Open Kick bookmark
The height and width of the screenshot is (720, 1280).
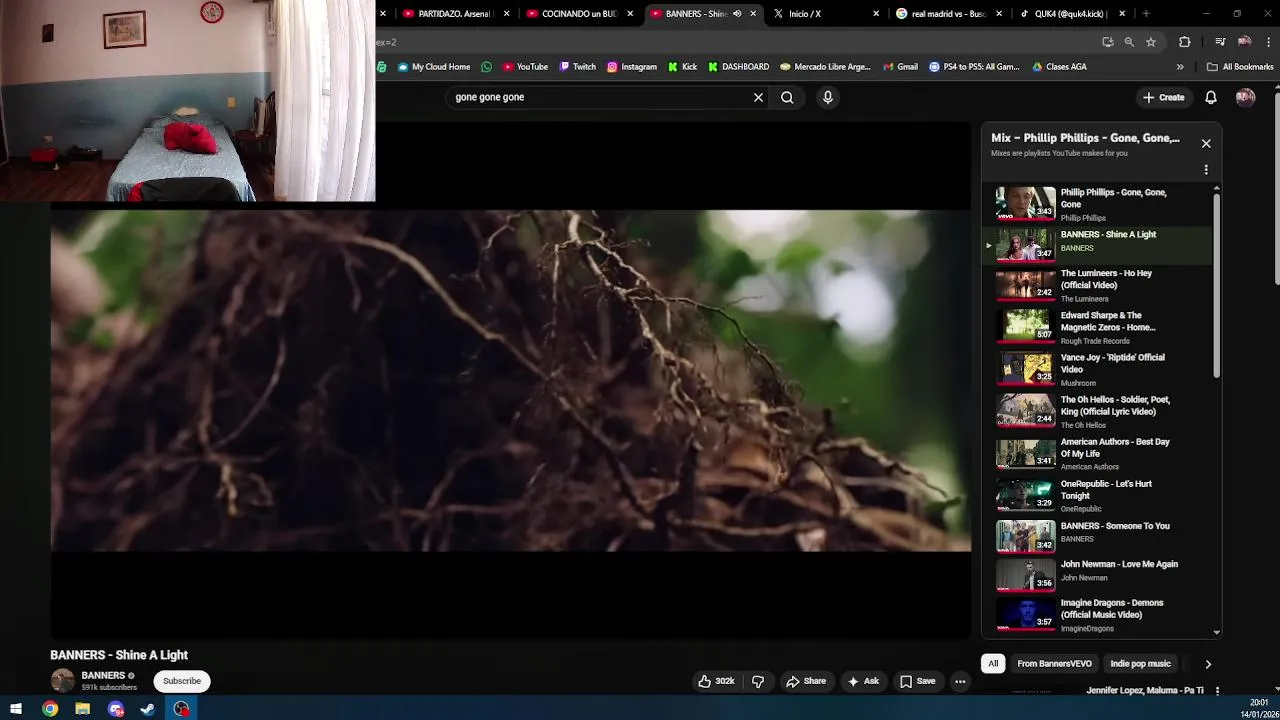pos(683,67)
